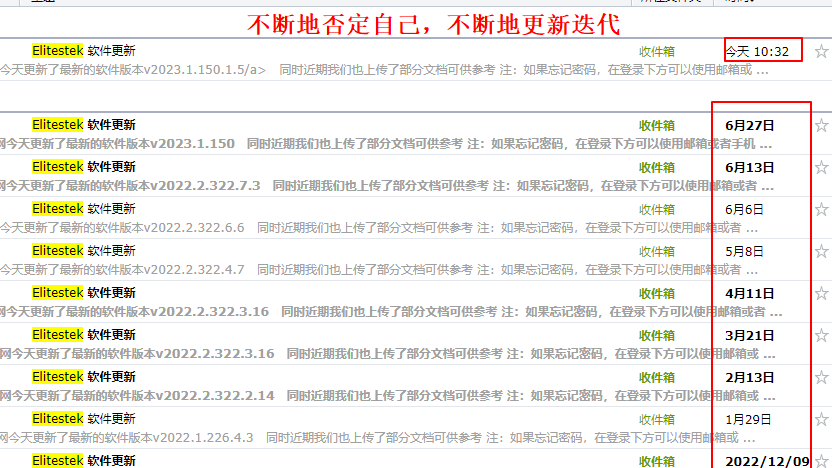Viewport: 832px width, 468px height.
Task: Star the 5月8日 Elitestek email
Action: [821, 251]
